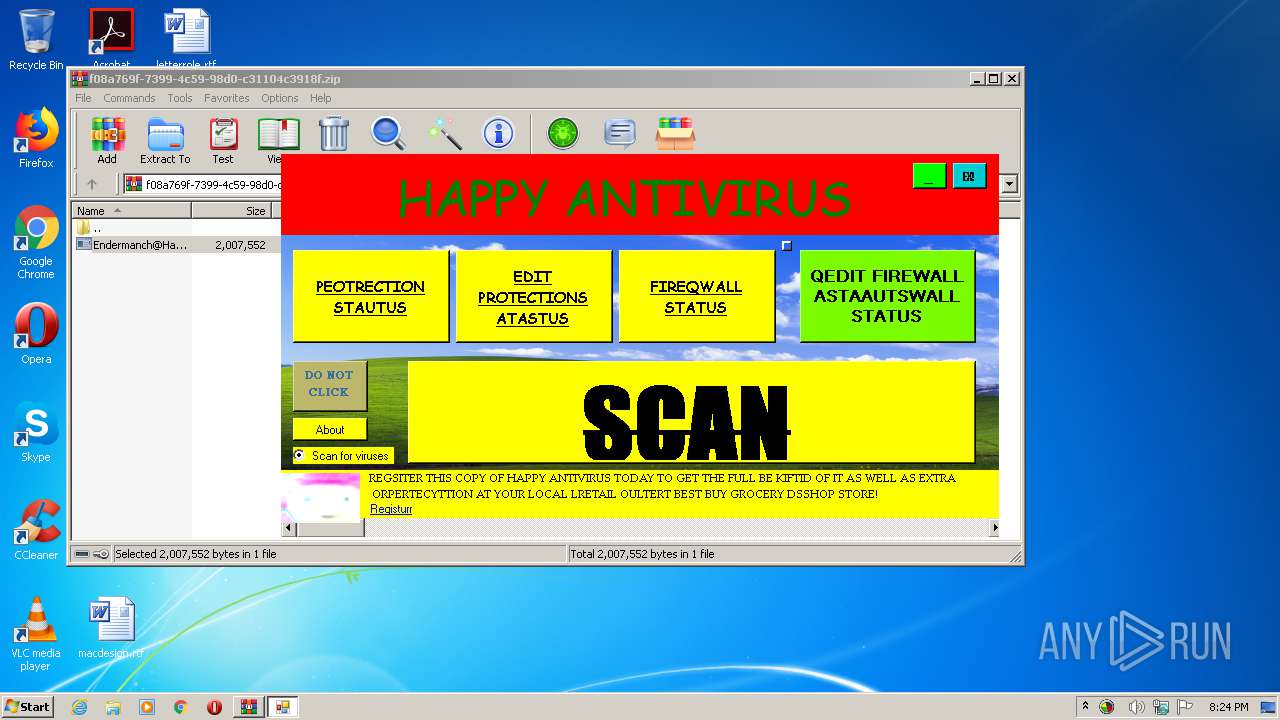Image resolution: width=1280 pixels, height=720 pixels.
Task: Open the Favorites menu
Action: [227, 98]
